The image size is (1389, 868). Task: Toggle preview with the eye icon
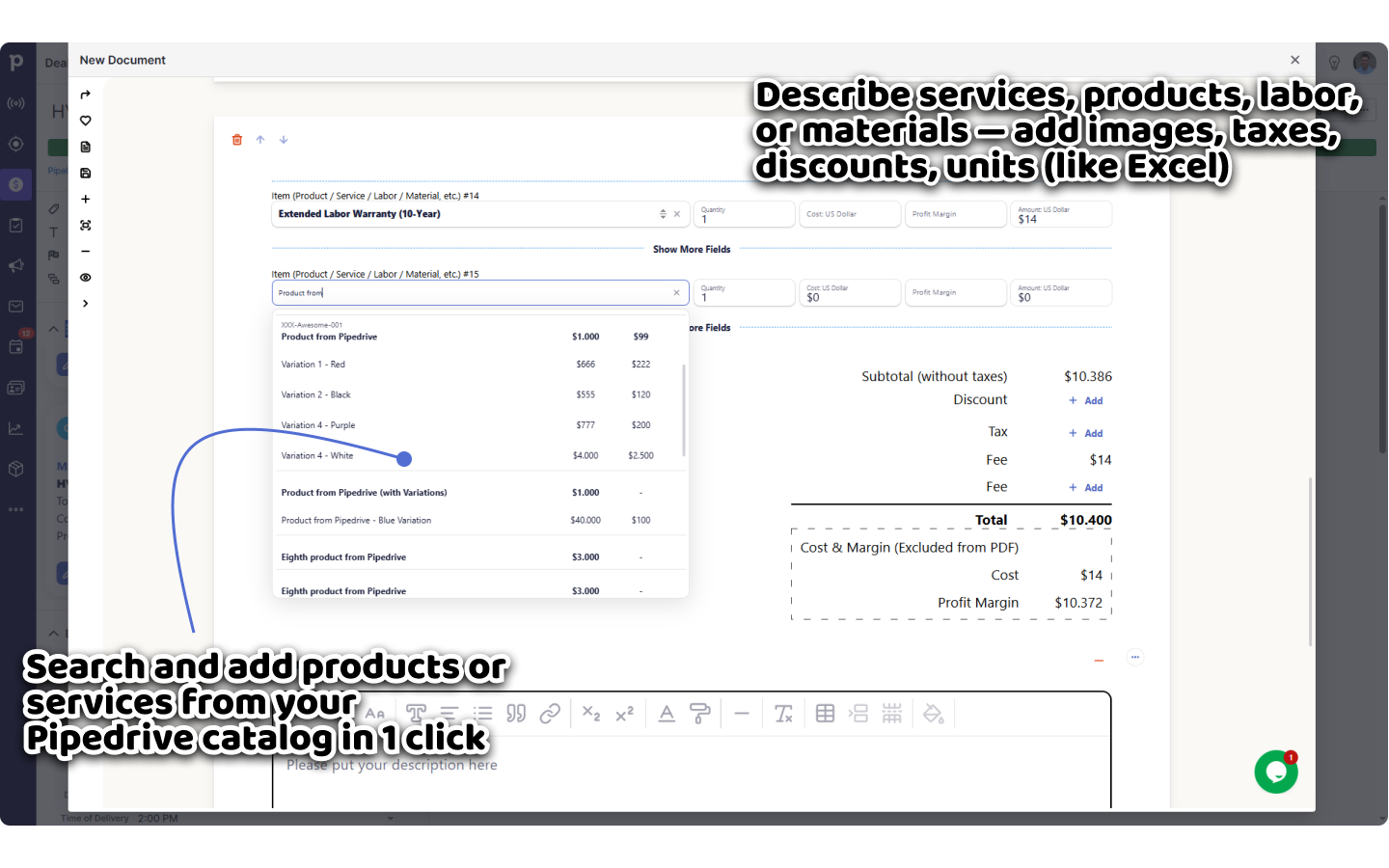[86, 278]
